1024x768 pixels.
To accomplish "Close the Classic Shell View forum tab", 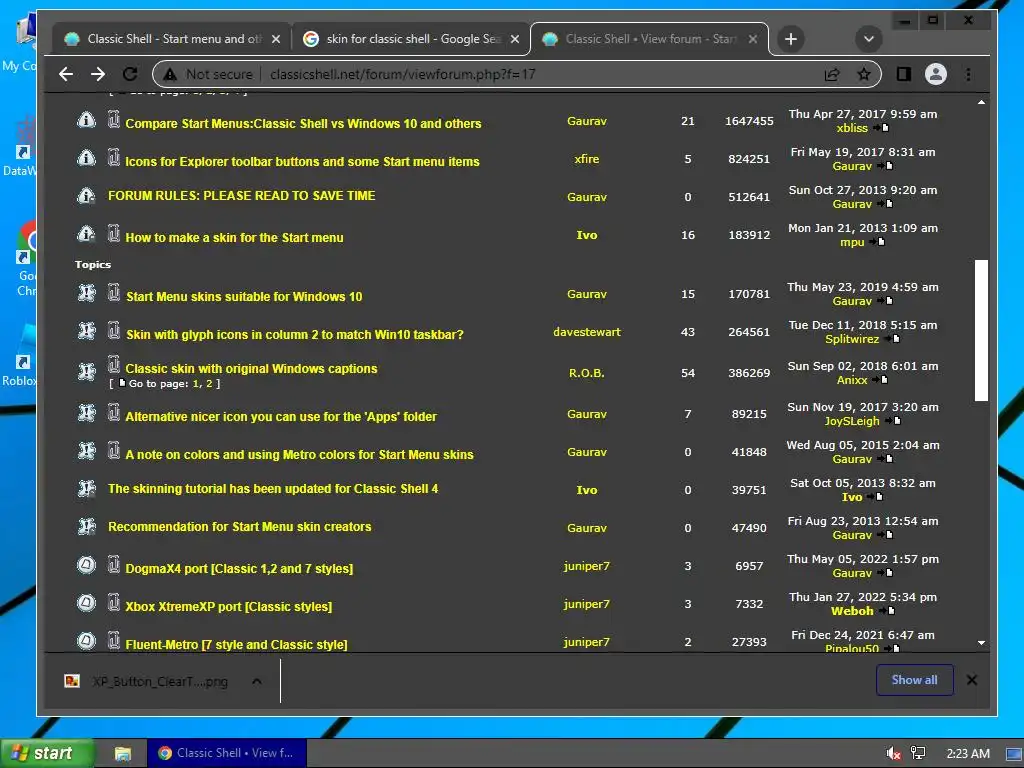I will tap(753, 39).
